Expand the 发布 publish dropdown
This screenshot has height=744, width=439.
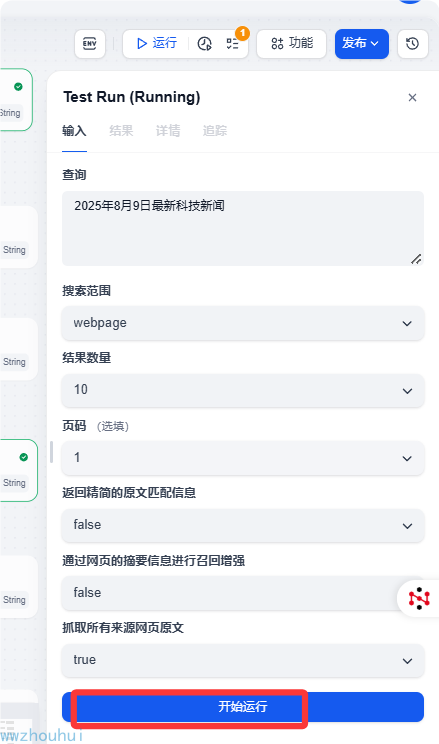click(x=362, y=44)
